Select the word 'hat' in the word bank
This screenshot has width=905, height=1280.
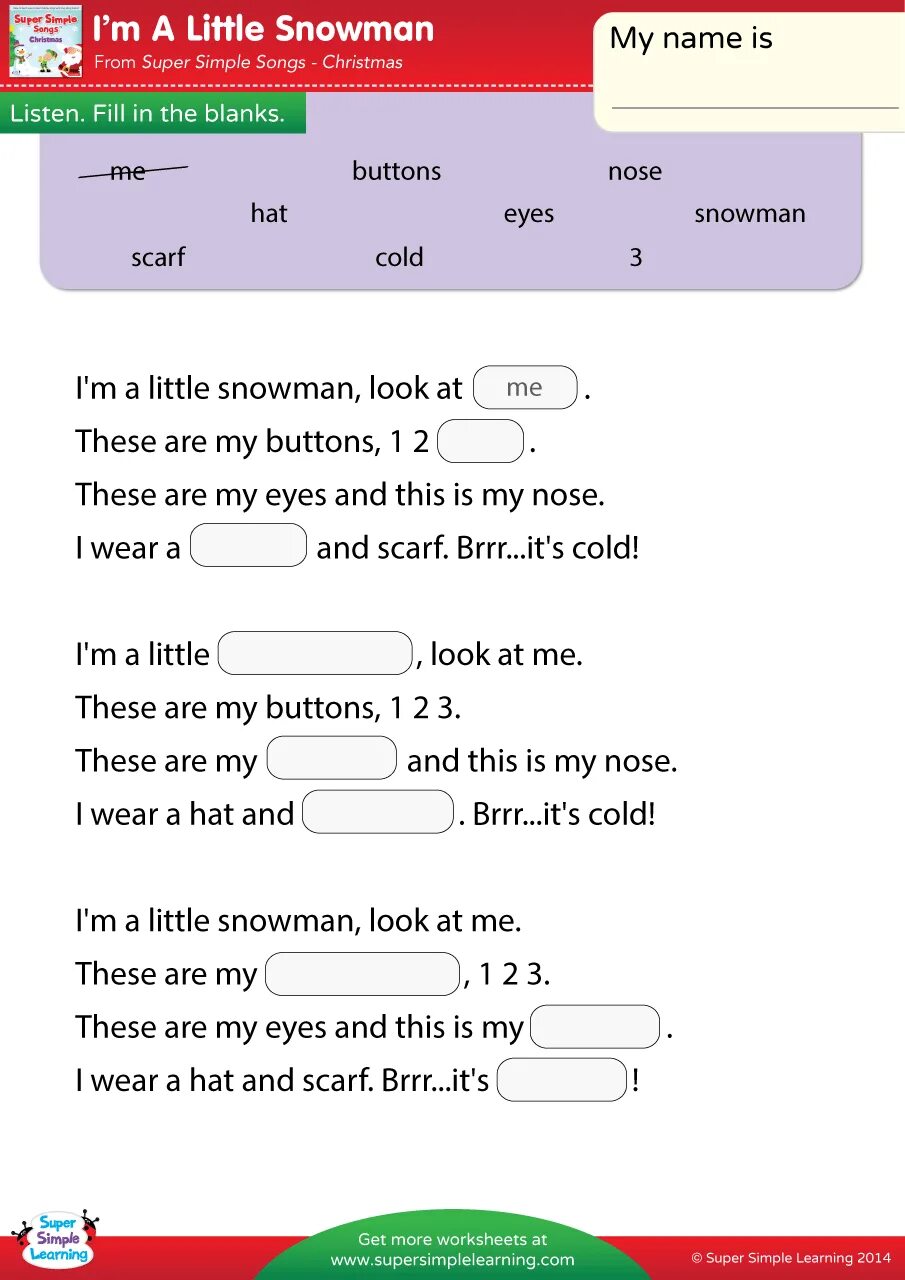coord(269,213)
